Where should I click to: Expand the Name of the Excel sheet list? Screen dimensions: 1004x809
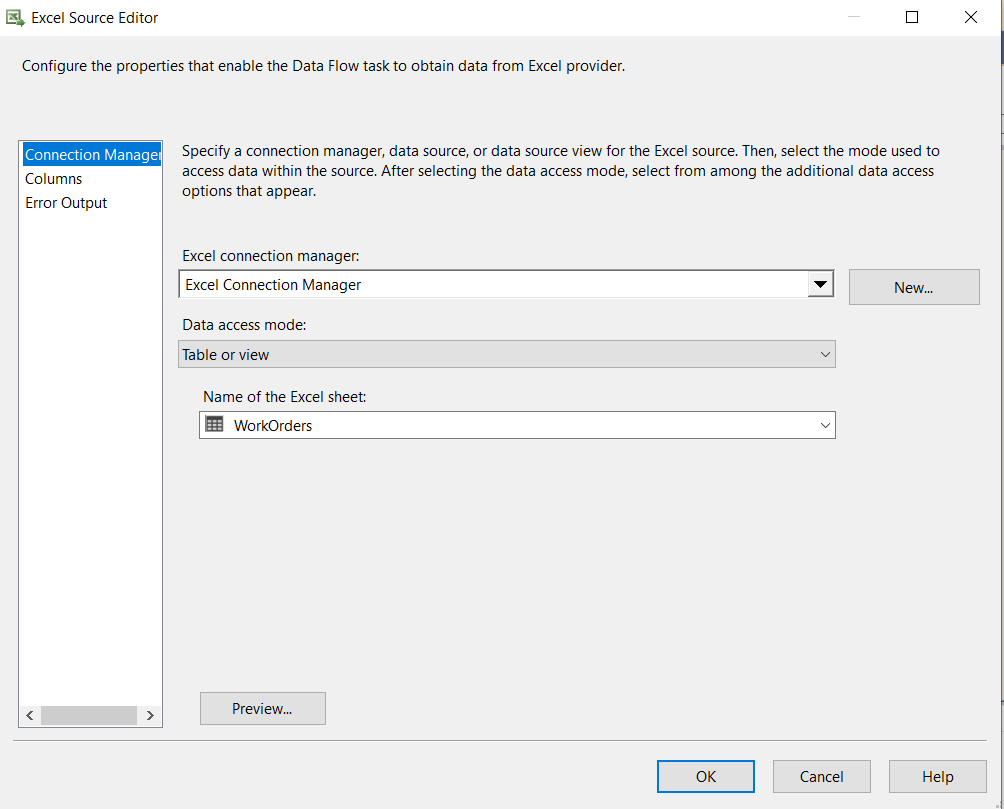click(825, 425)
